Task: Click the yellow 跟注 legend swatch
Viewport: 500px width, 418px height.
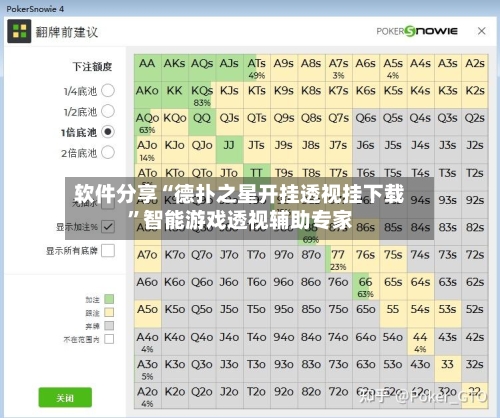Action: coord(109,312)
